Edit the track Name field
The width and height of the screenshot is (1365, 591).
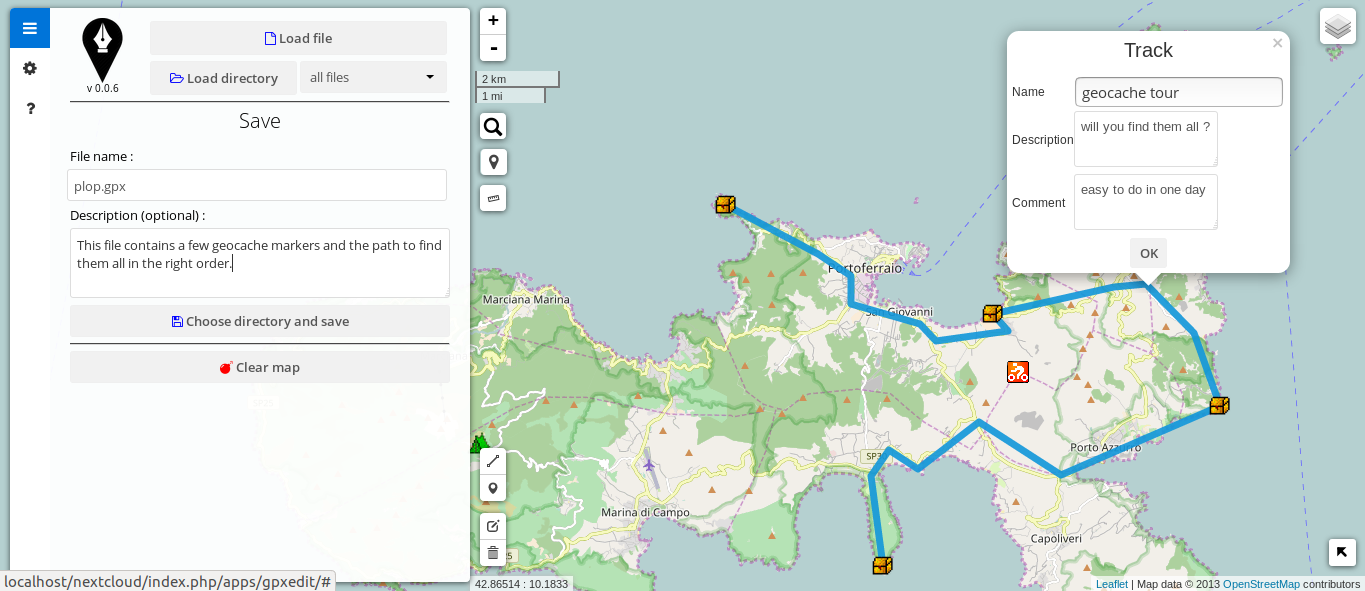click(x=1179, y=92)
